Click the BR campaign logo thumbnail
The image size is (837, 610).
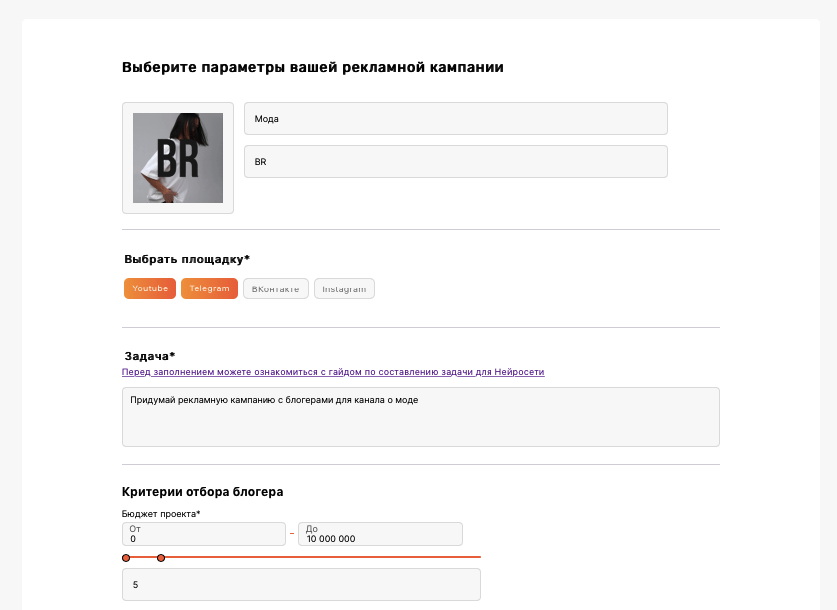click(178, 158)
